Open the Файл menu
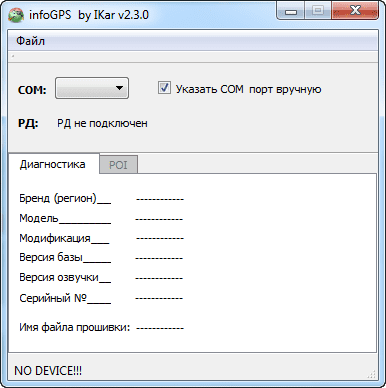 30,41
